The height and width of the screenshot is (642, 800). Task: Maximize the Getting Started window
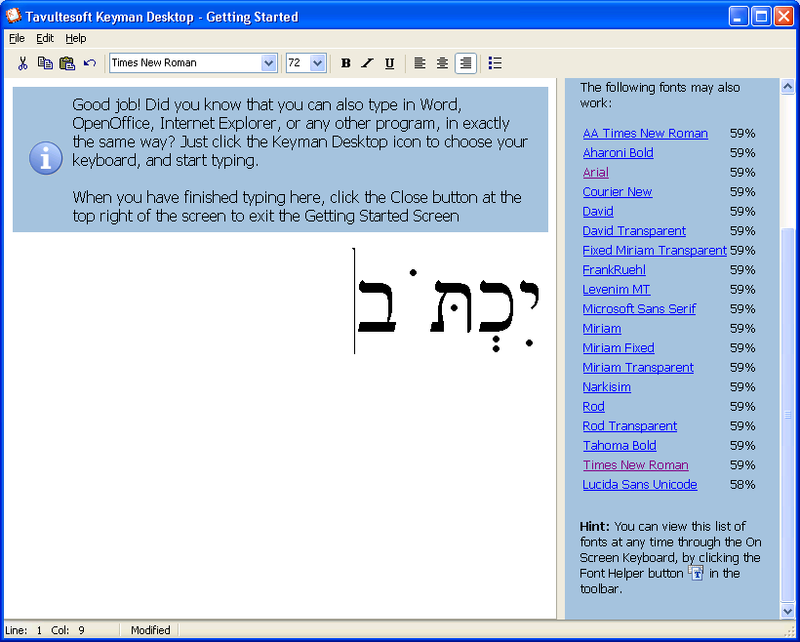761,16
